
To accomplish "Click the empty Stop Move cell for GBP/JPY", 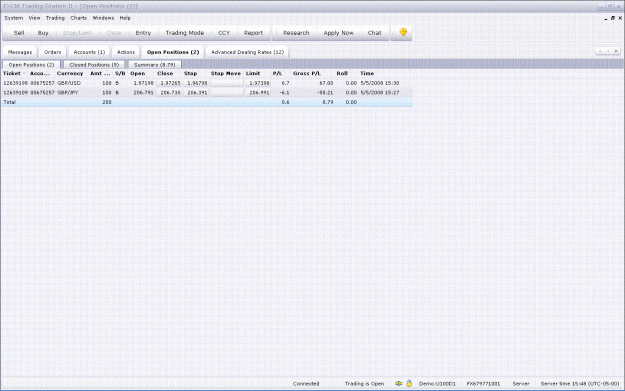I will pos(226,92).
